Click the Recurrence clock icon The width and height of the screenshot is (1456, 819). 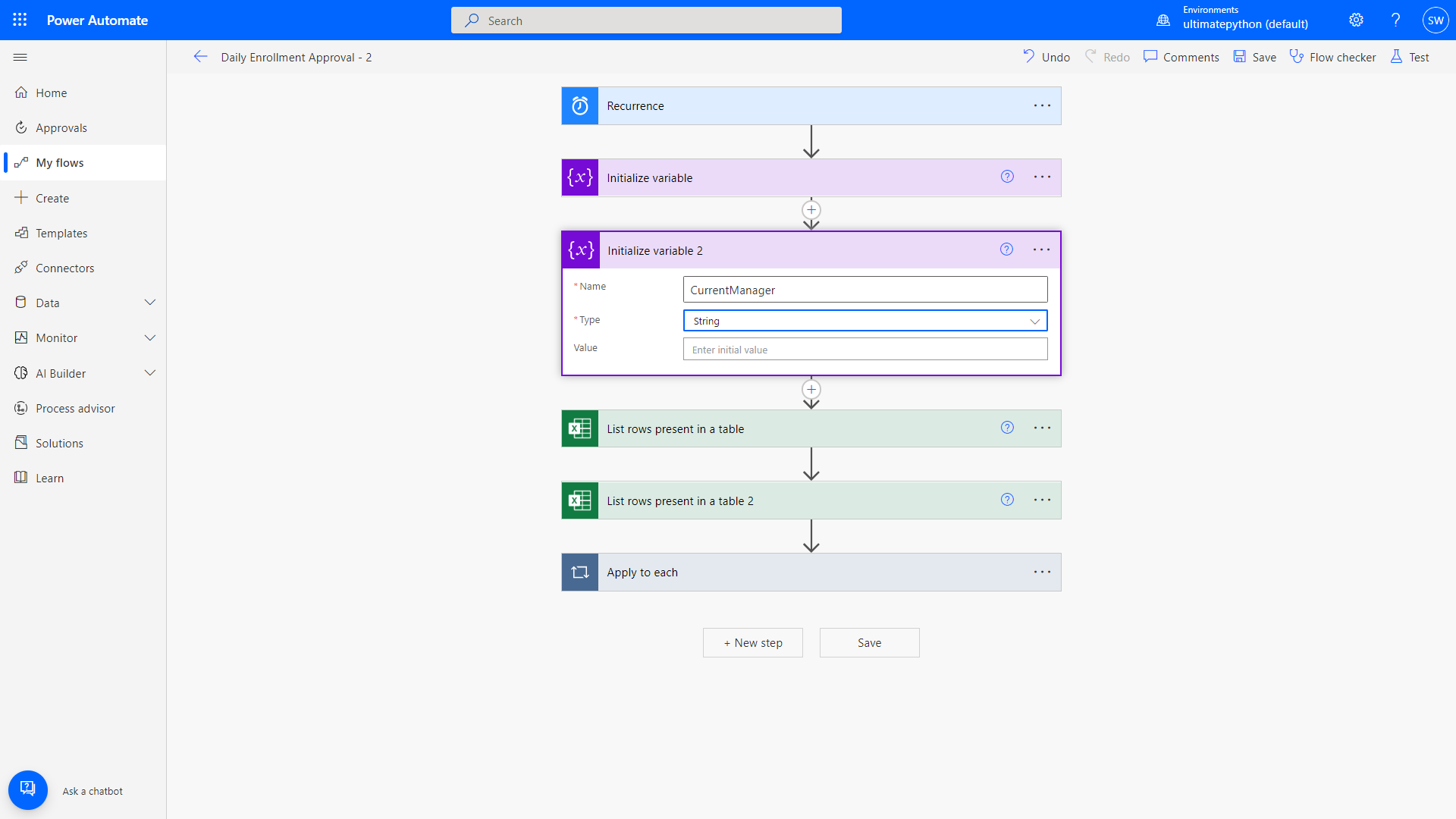pos(580,106)
